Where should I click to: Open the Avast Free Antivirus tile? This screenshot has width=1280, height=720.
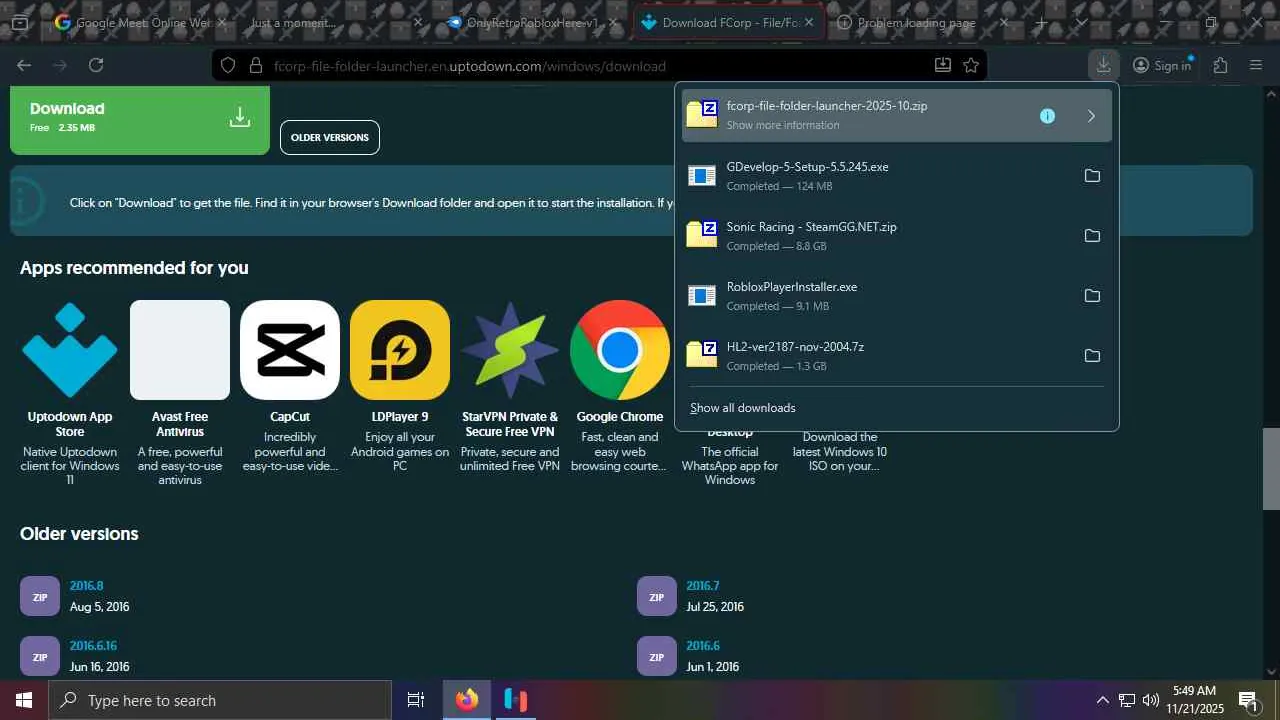tap(180, 350)
